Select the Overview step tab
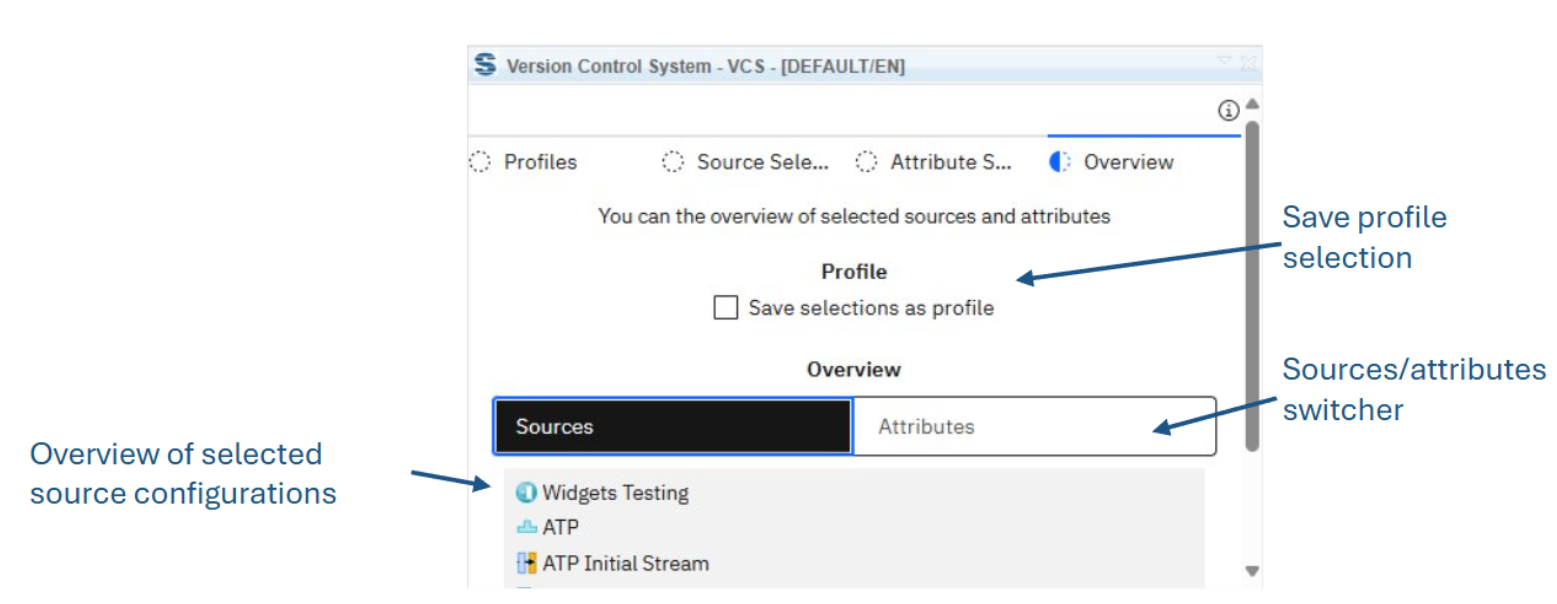The image size is (1557, 604). (x=1128, y=162)
